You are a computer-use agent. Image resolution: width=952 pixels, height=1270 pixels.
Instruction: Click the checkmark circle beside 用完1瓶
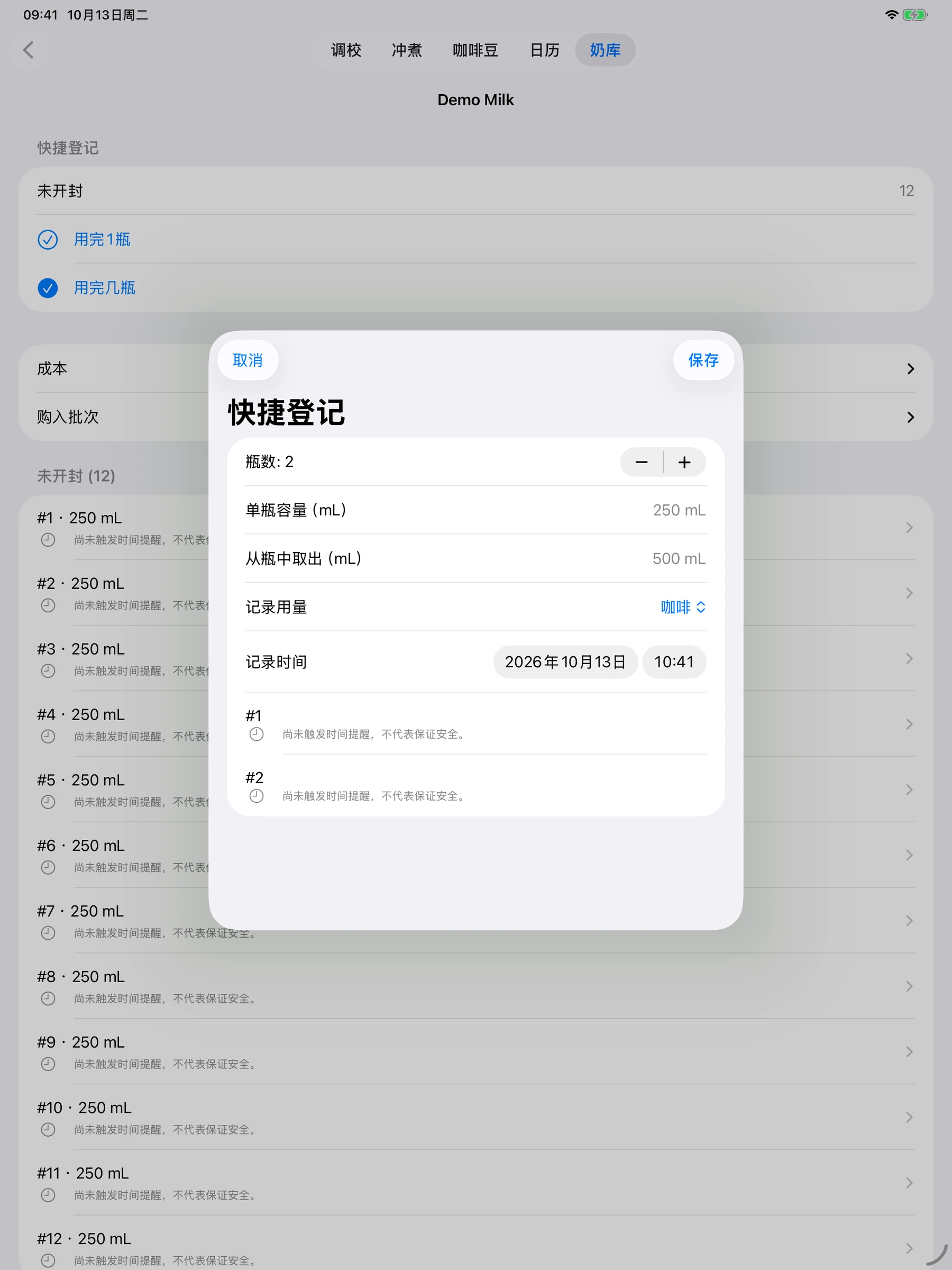point(48,239)
